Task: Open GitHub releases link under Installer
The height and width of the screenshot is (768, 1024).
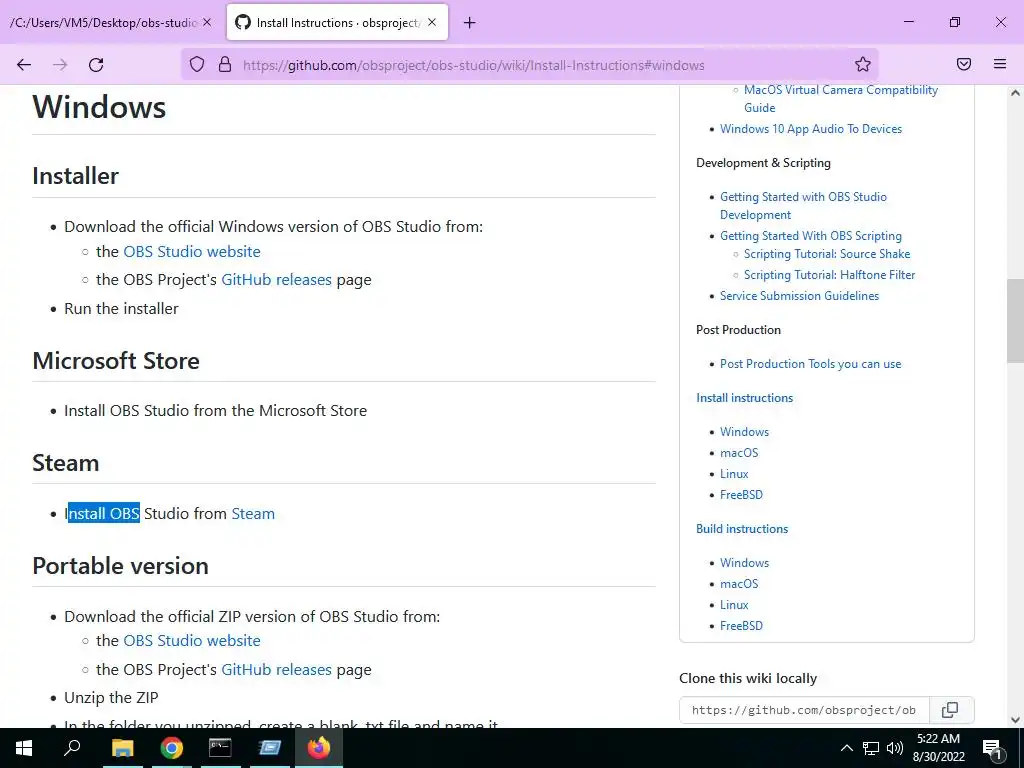Action: (276, 280)
